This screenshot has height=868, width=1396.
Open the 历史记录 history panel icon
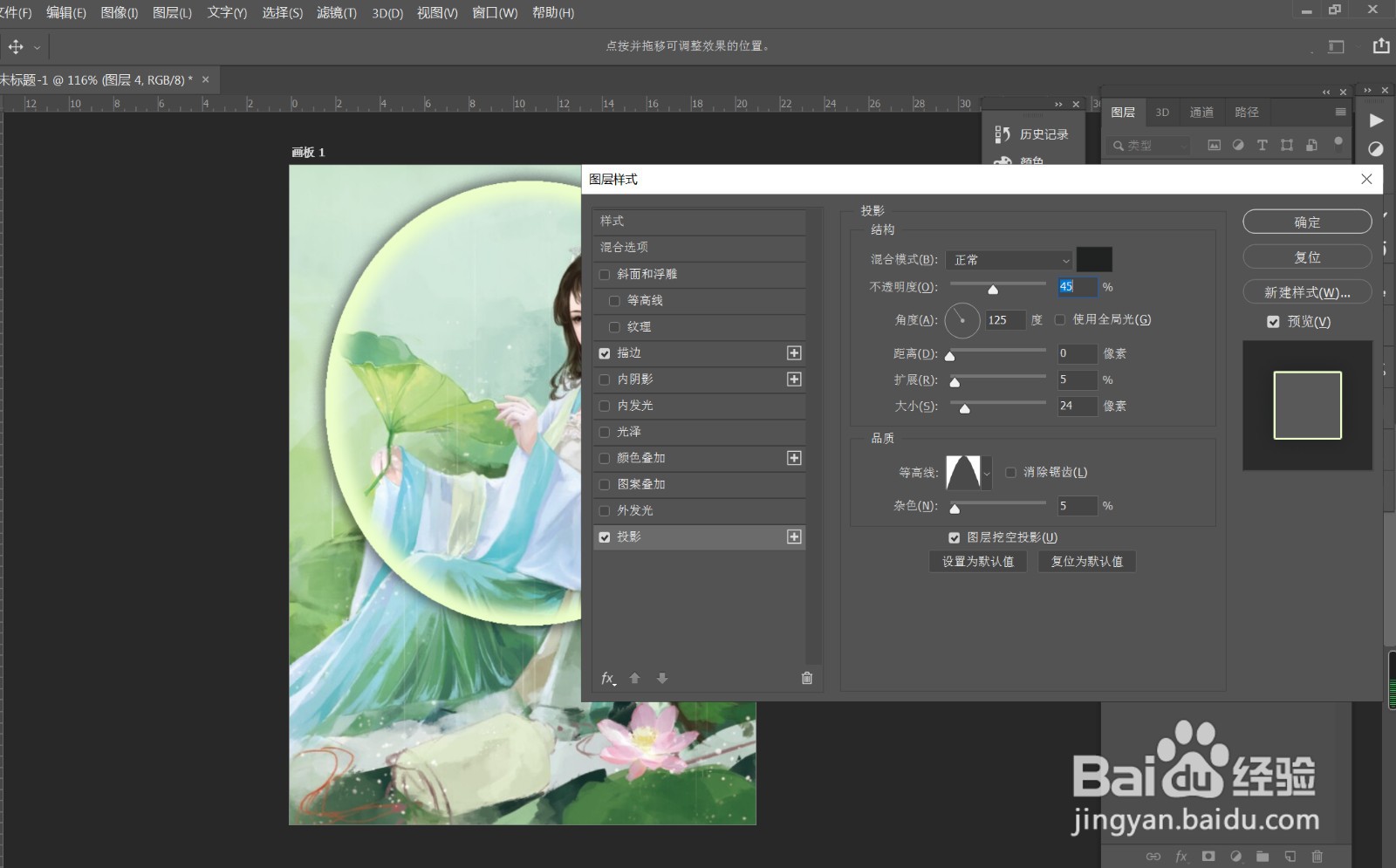point(1003,134)
